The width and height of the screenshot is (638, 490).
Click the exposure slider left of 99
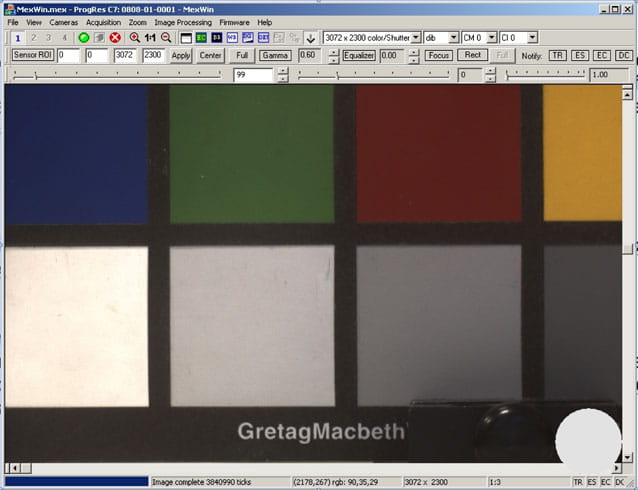[x=120, y=75]
